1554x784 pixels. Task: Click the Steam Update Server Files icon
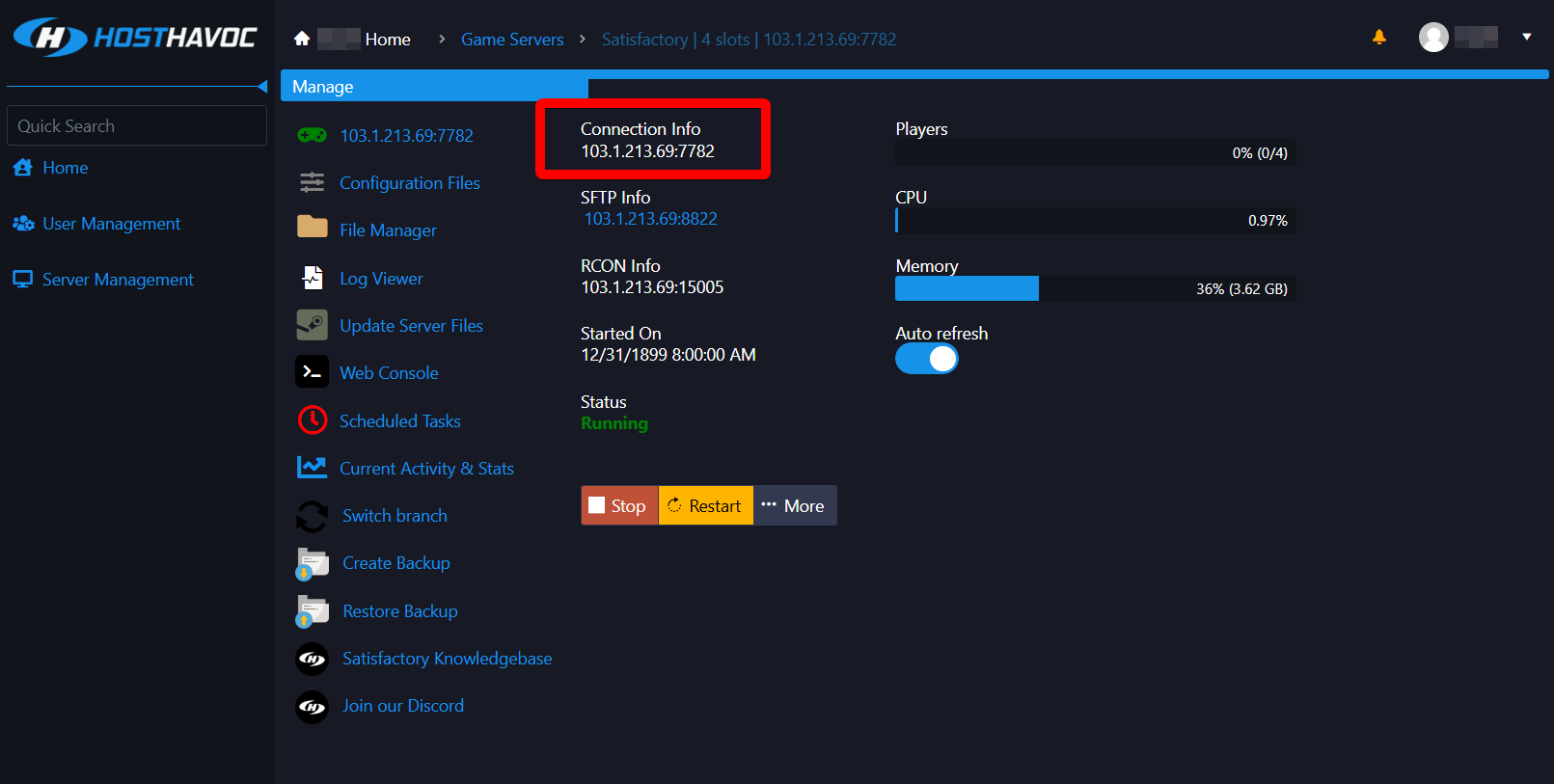pyautogui.click(x=312, y=325)
